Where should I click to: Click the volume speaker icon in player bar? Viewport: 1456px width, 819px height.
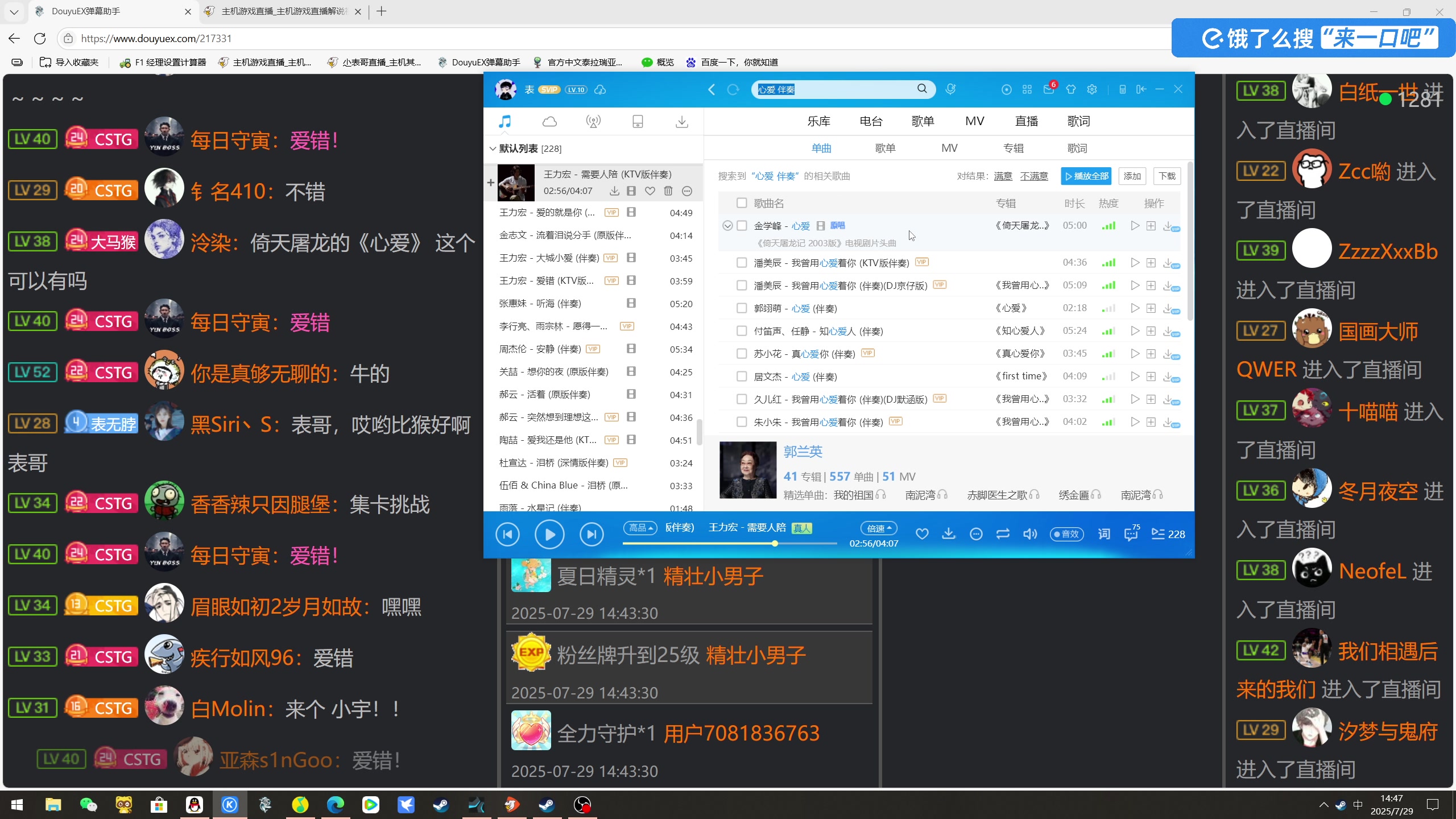click(1030, 534)
